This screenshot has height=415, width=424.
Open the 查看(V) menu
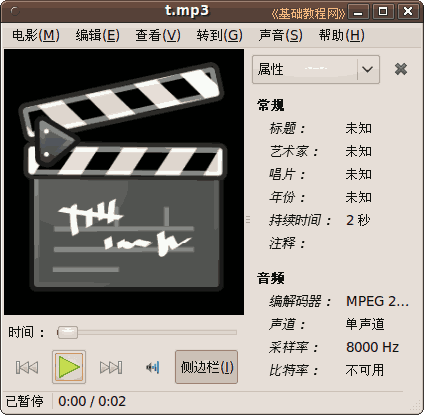coord(158,35)
